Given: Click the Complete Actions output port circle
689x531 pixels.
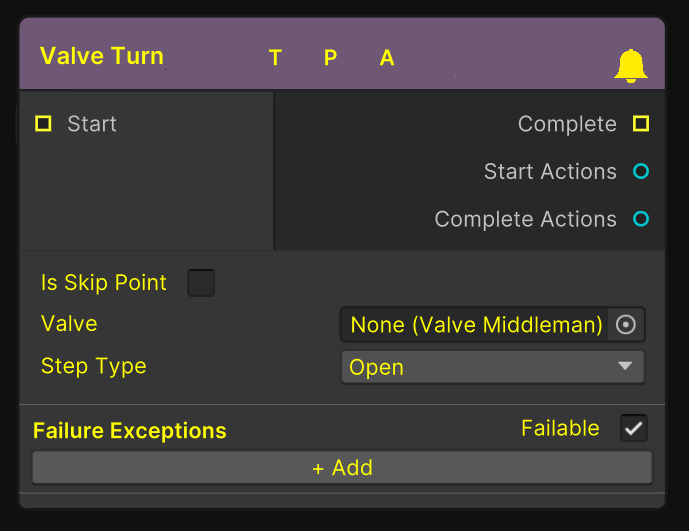Looking at the screenshot, I should (x=641, y=219).
